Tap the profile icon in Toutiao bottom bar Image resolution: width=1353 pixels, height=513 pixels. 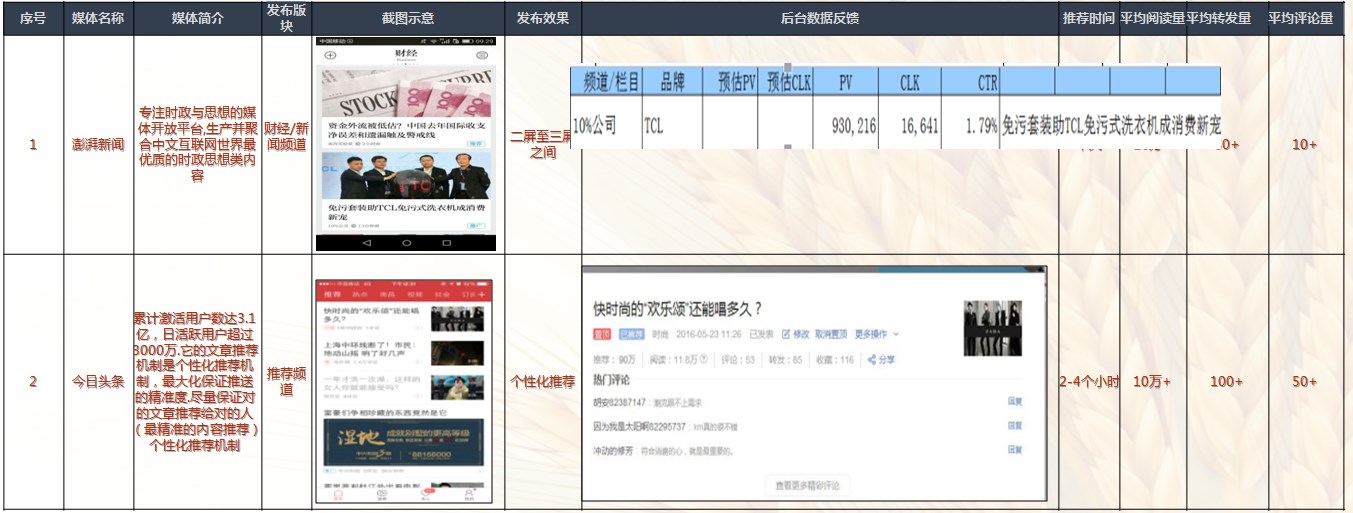[468, 494]
